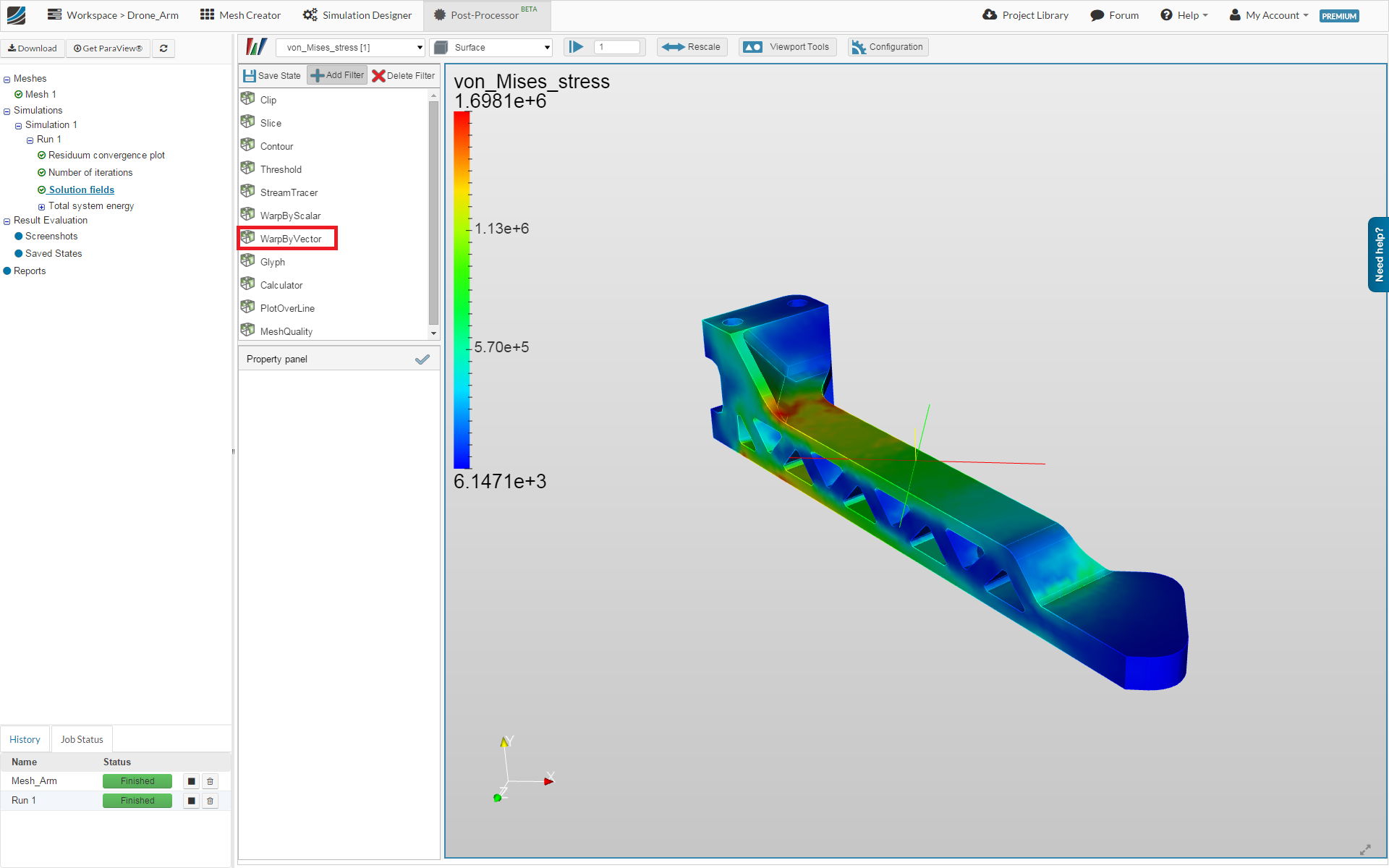The height and width of the screenshot is (868, 1389).
Task: Open the von_Mises_stress field dropdown
Action: point(350,48)
